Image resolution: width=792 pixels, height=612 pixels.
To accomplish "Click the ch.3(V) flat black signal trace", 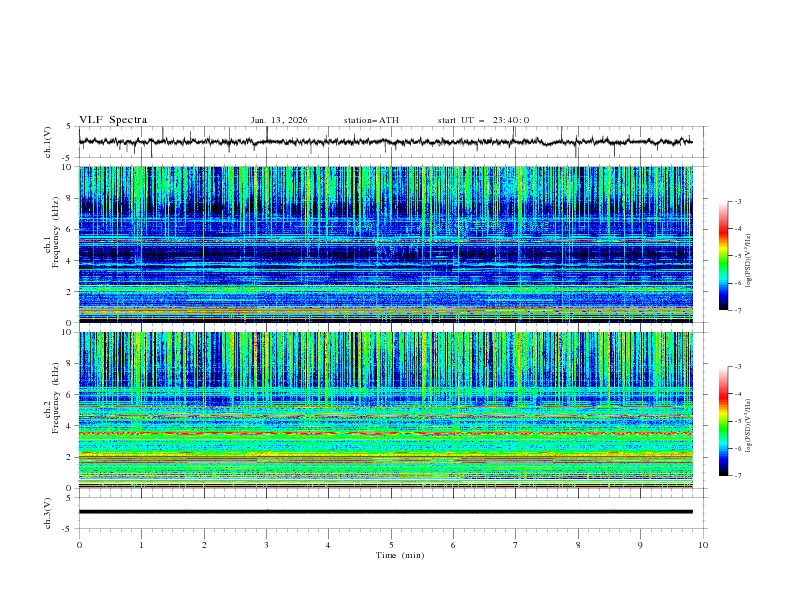I will pyautogui.click(x=385, y=512).
